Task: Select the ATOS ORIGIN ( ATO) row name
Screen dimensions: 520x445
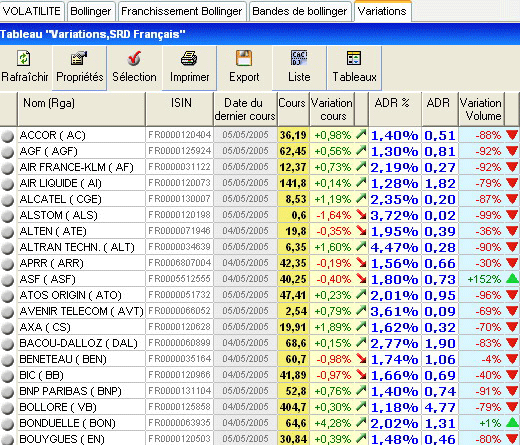Action: pyautogui.click(x=70, y=295)
